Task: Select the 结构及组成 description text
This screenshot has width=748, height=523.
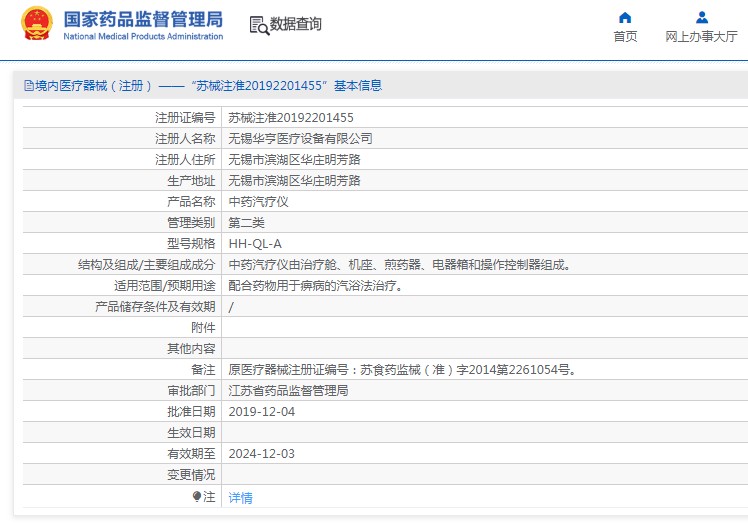Action: [x=400, y=264]
